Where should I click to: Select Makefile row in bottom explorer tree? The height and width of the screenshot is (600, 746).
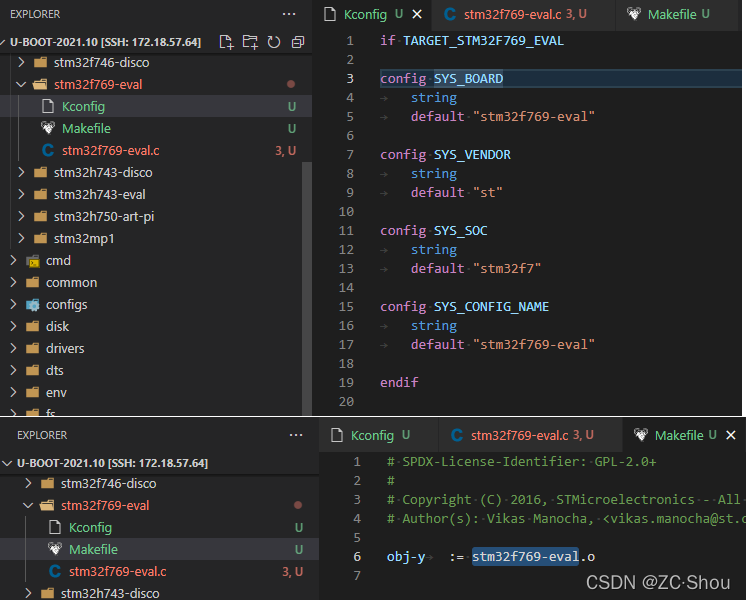pos(159,549)
